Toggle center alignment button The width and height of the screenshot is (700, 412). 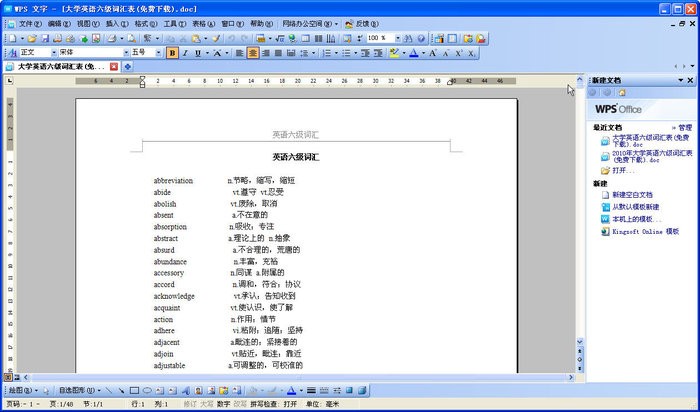253,53
